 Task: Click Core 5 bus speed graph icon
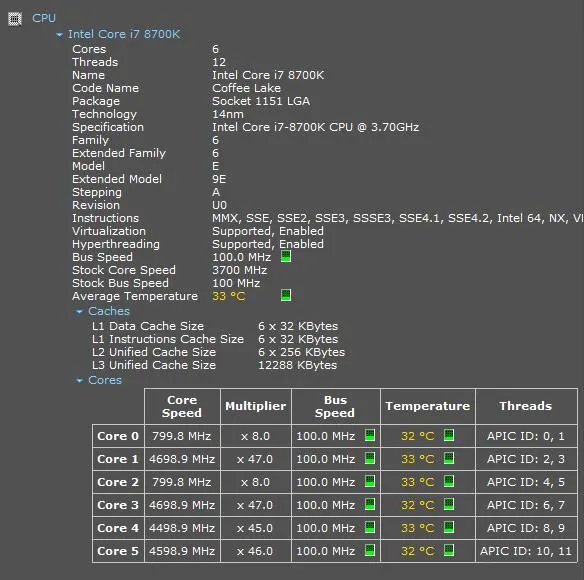coord(370,551)
